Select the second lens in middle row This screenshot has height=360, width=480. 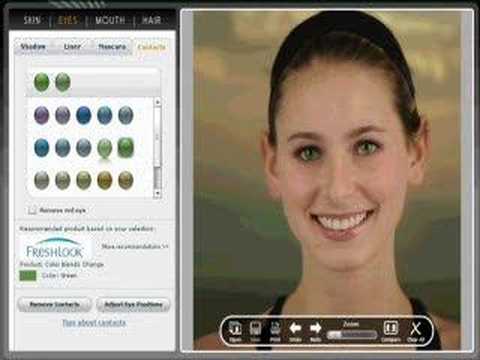tap(63, 147)
